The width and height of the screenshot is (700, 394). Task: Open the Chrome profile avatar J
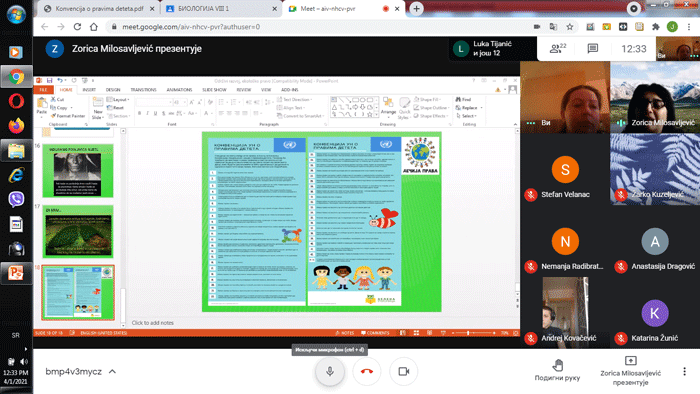pyautogui.click(x=672, y=27)
